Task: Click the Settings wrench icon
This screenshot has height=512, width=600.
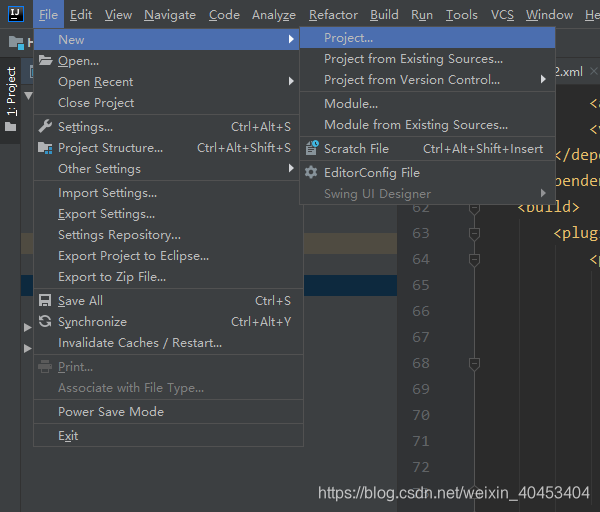Action: pyautogui.click(x=45, y=126)
